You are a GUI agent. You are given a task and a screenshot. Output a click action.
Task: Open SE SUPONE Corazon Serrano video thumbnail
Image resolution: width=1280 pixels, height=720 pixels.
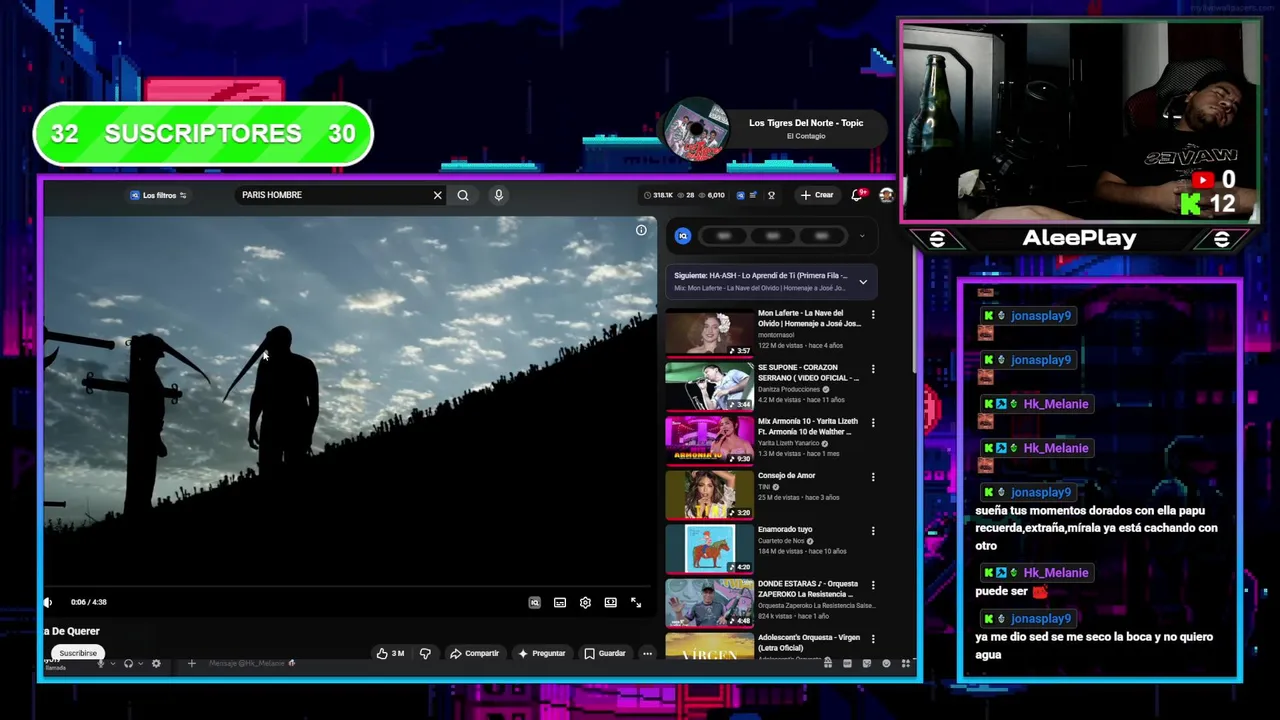point(709,386)
